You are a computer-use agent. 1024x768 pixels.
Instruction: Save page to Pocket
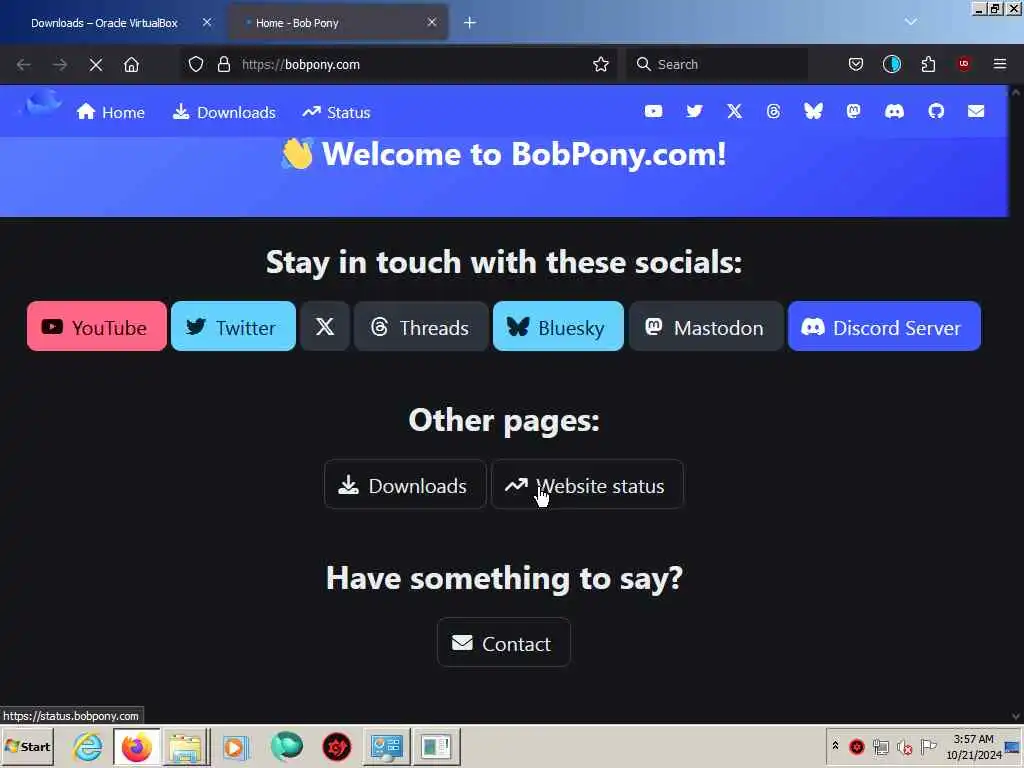pyautogui.click(x=856, y=64)
